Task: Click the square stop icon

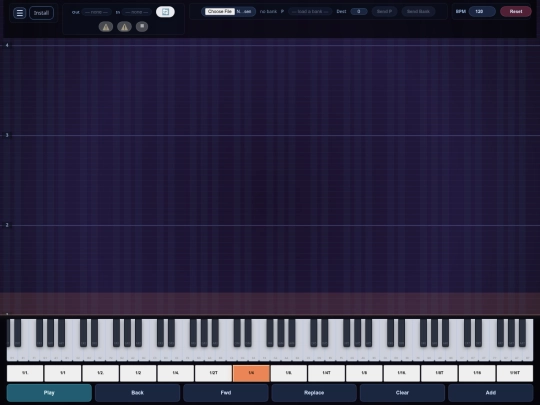Action: click(142, 27)
